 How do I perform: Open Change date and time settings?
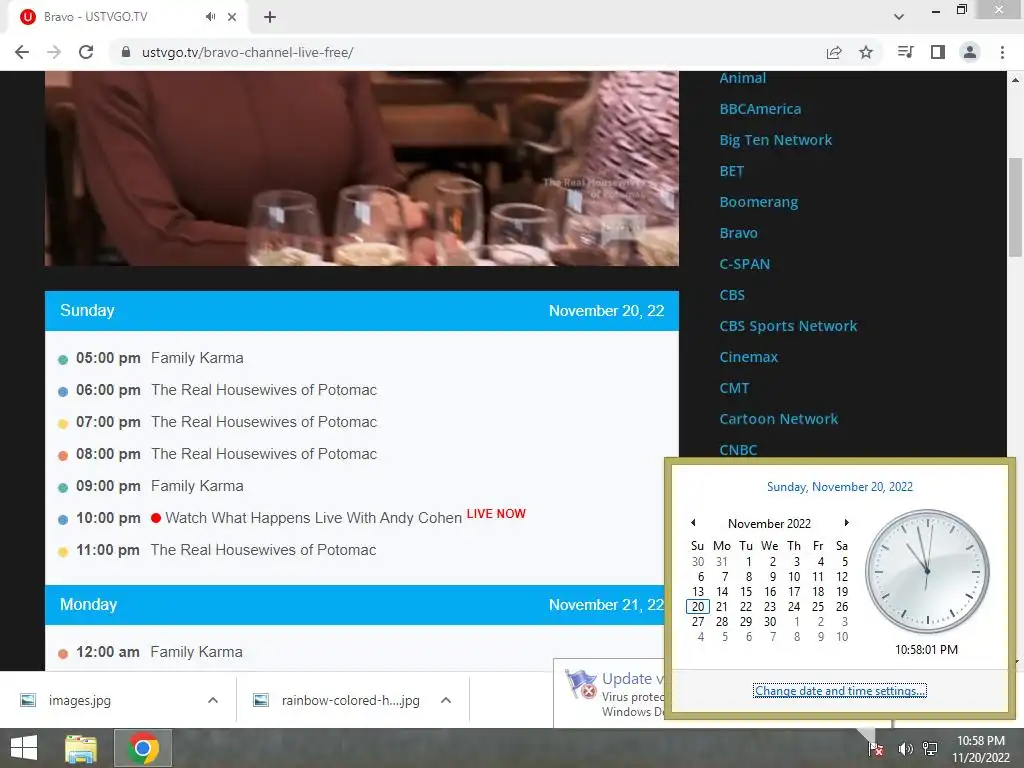(840, 691)
